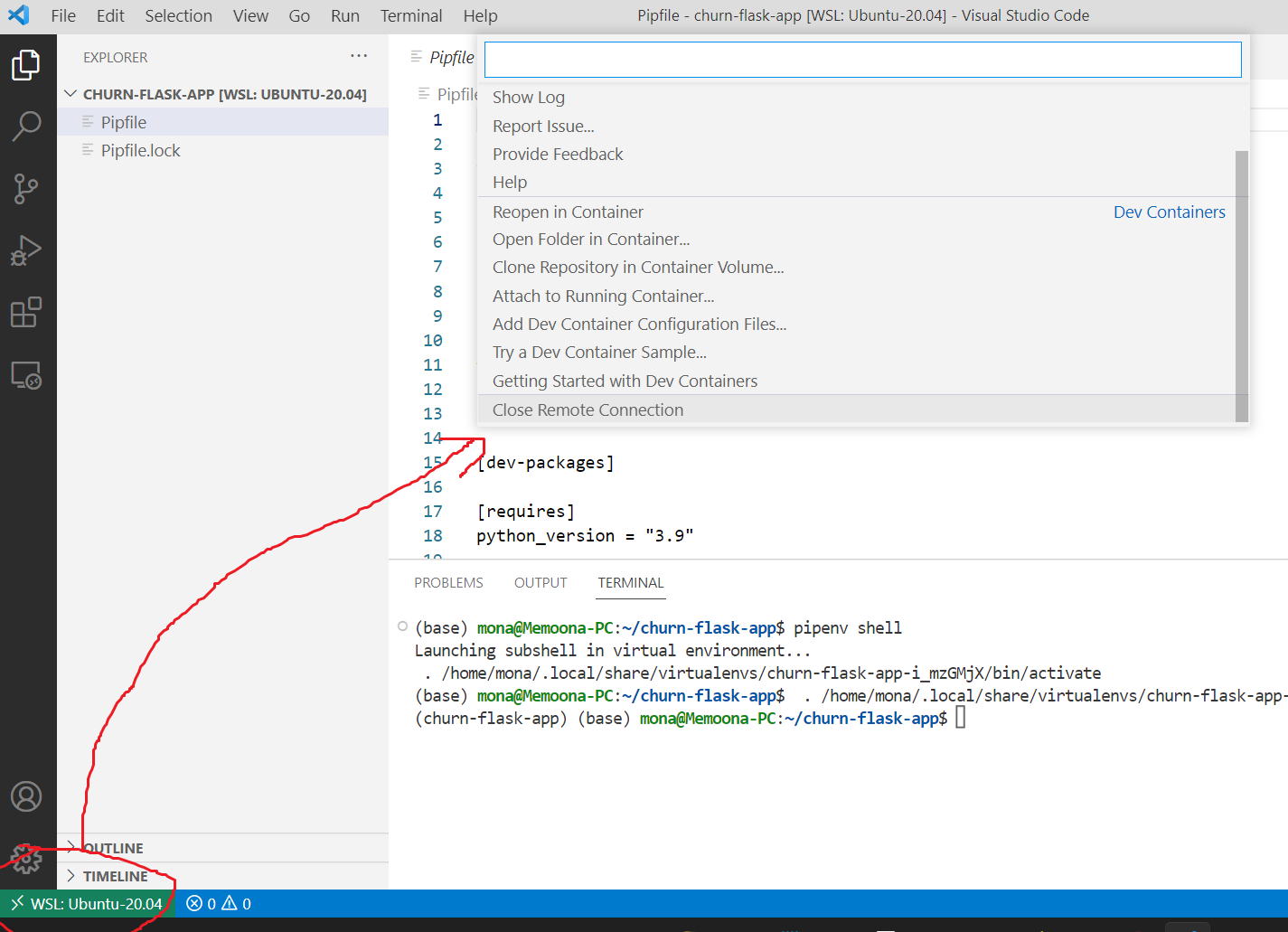The width and height of the screenshot is (1288, 932).
Task: Open the Run menu
Action: coord(345,15)
